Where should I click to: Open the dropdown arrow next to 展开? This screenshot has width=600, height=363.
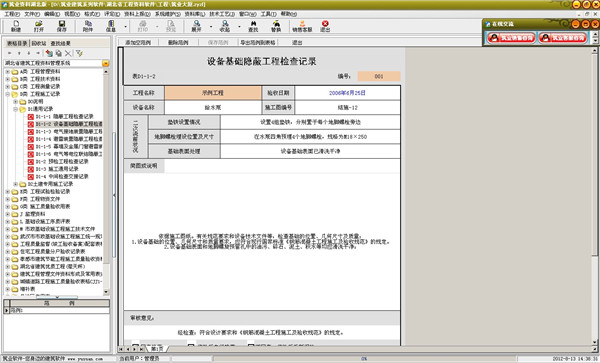click(x=211, y=27)
